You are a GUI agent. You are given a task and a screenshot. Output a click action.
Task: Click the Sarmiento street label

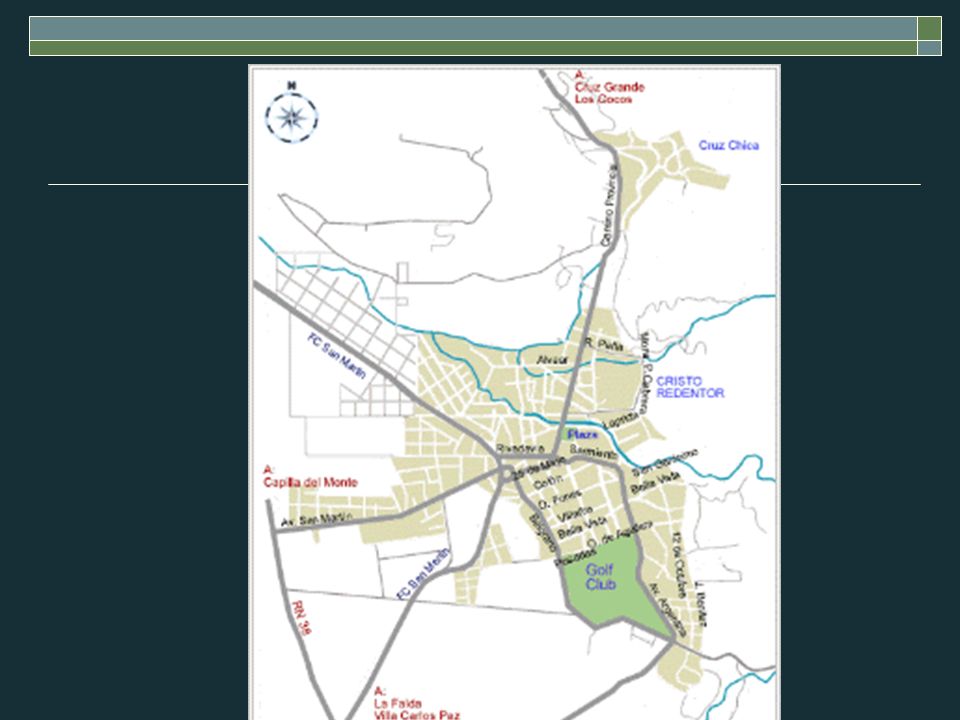click(593, 452)
